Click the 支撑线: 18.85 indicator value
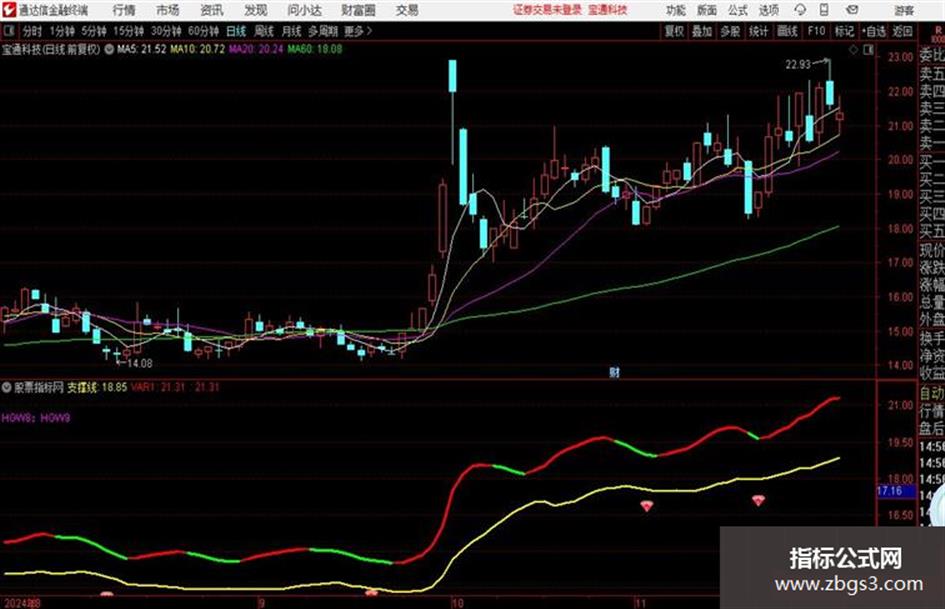This screenshot has width=945, height=609. tap(97, 387)
